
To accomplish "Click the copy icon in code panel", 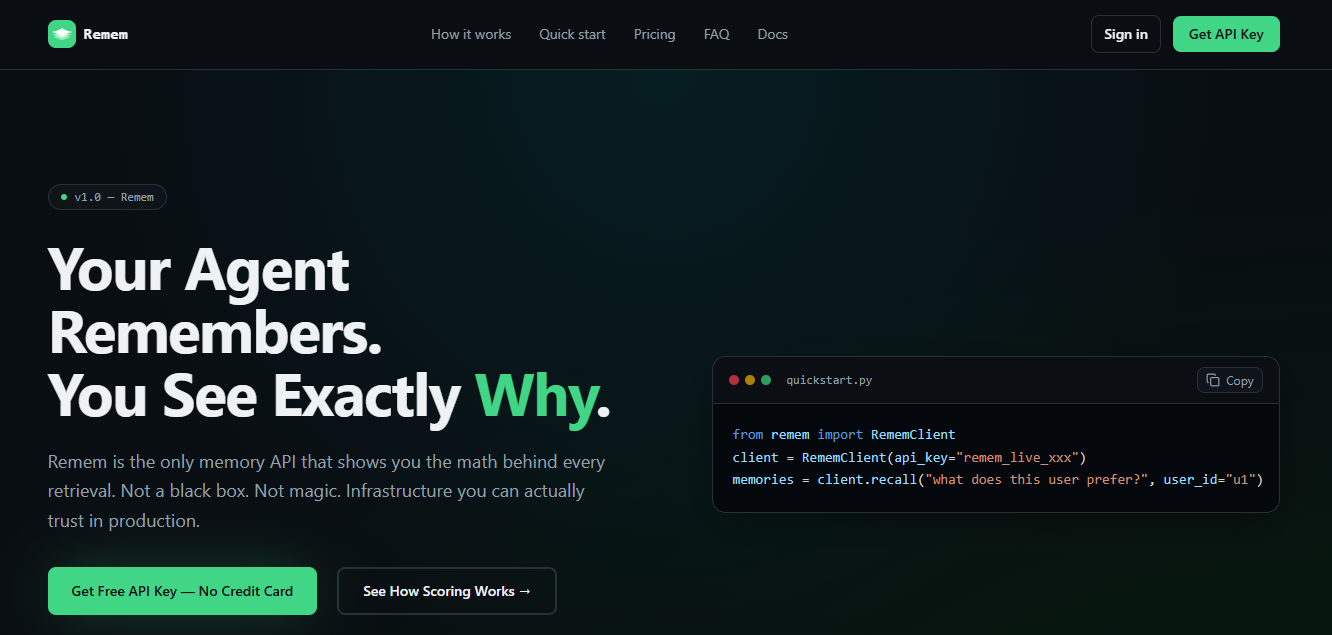I will [x=1213, y=380].
